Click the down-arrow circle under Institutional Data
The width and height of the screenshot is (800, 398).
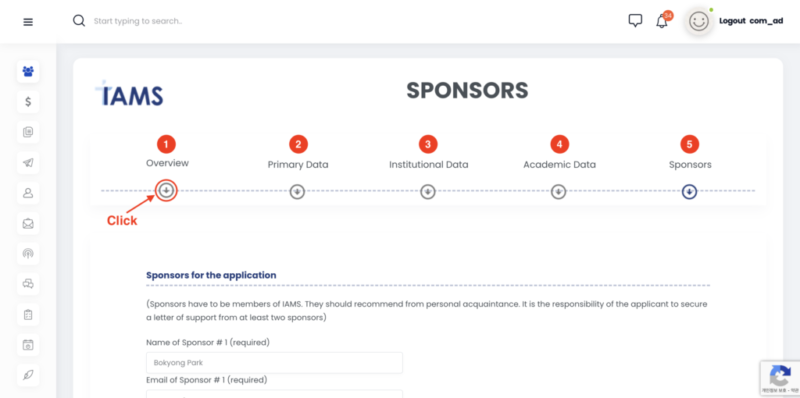[428, 192]
